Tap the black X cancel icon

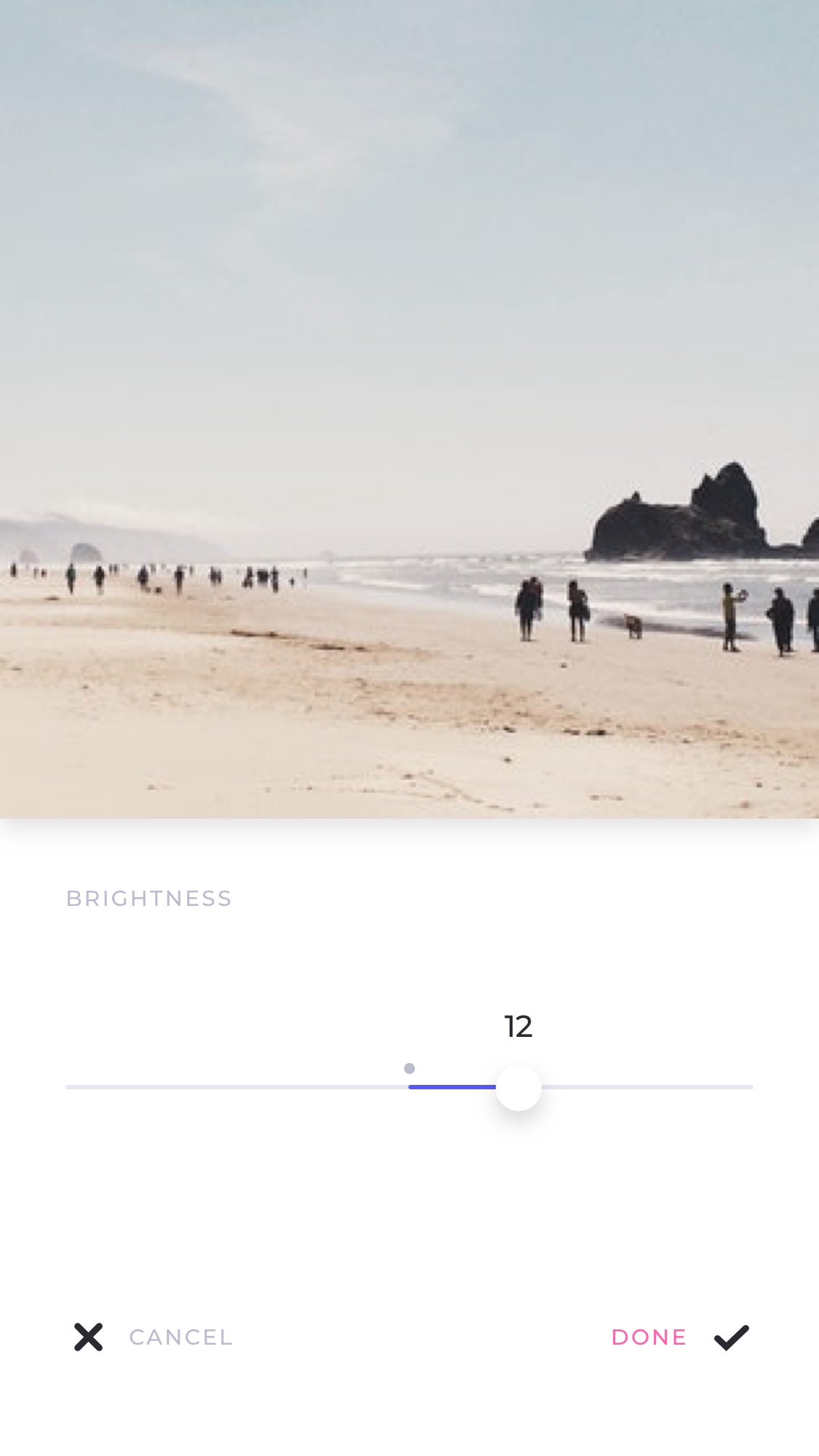pos(88,1337)
